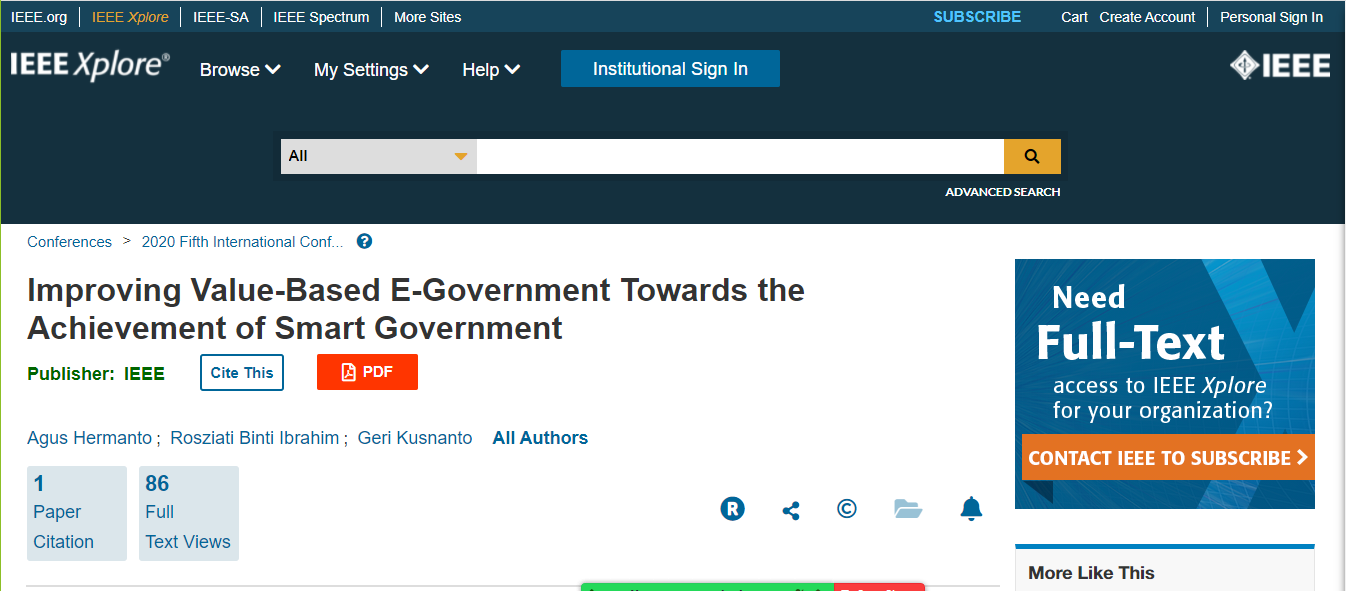Open the Help dropdown menu

pyautogui.click(x=491, y=69)
